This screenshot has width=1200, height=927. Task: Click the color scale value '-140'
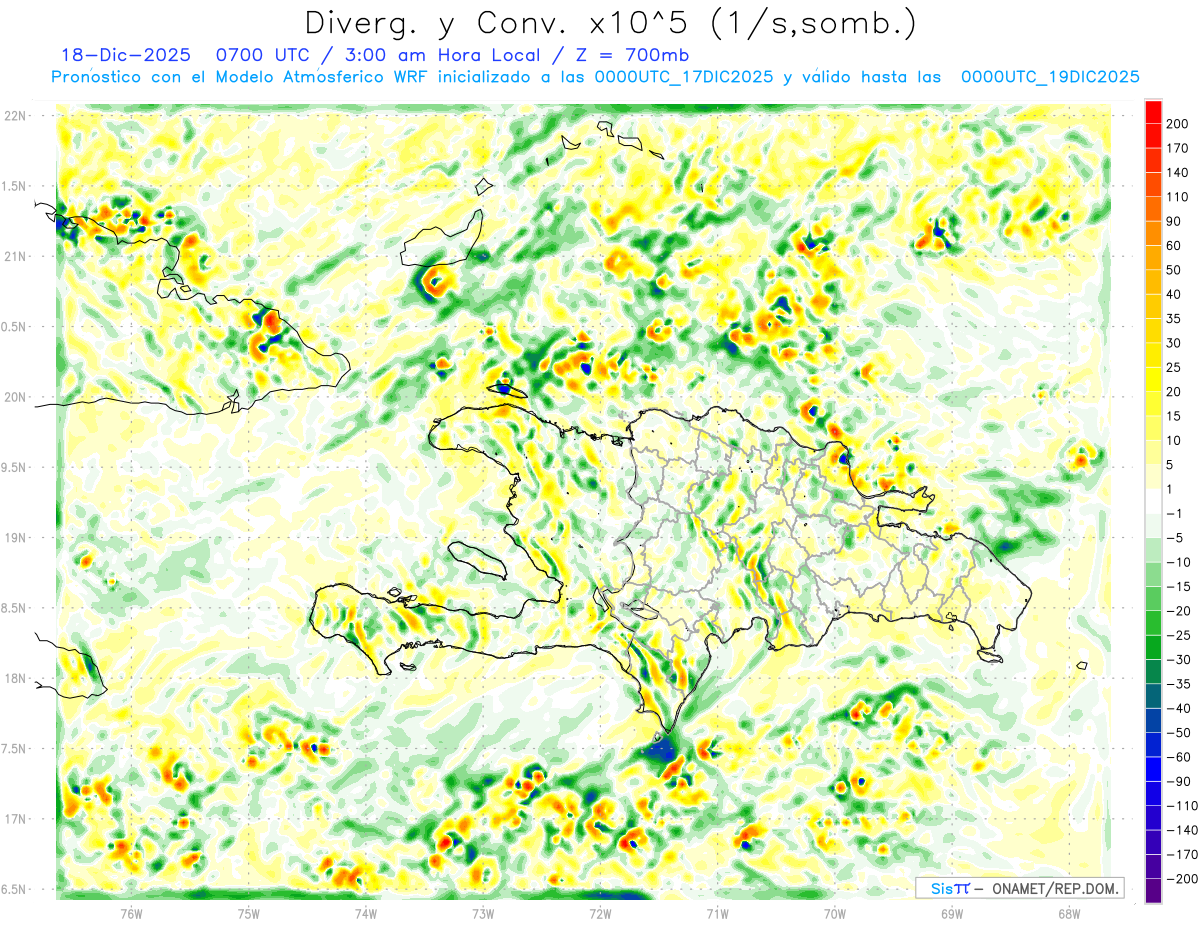click(1181, 830)
